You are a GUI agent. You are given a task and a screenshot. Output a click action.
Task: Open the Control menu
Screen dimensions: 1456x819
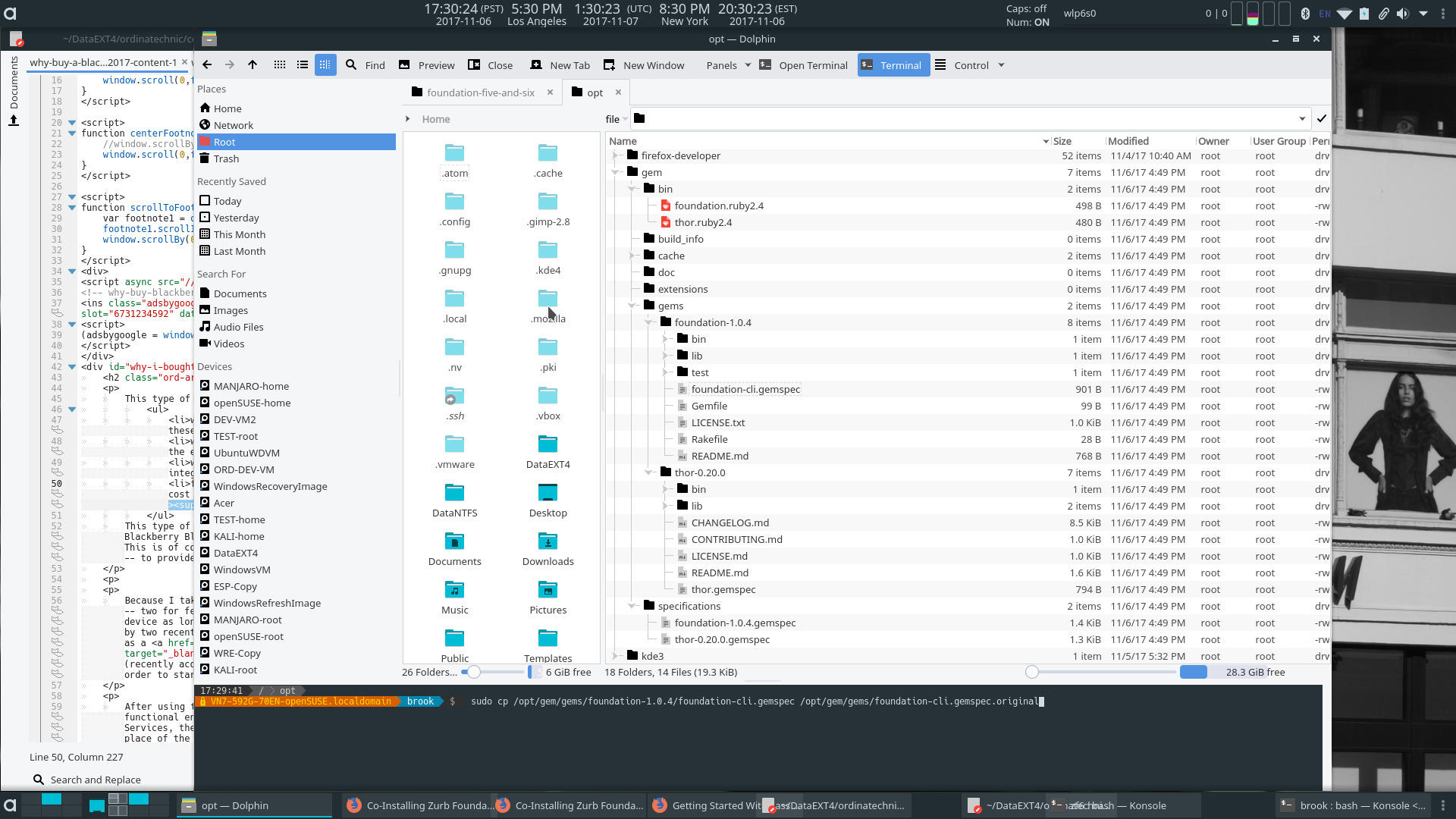click(x=962, y=65)
